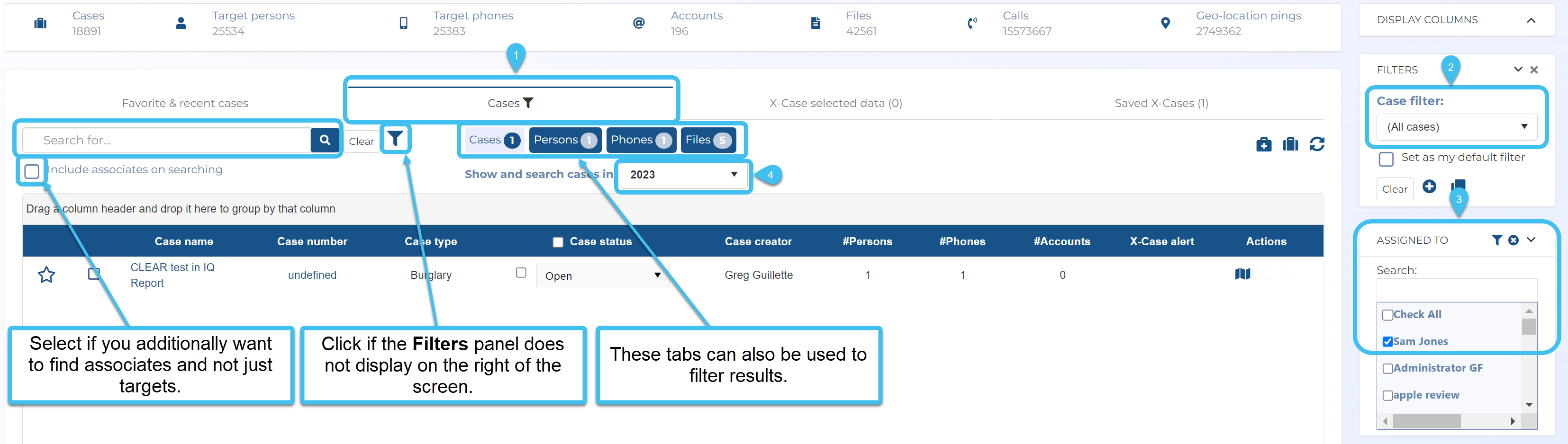This screenshot has height=444, width=1568.
Task: Click the plus icon under Case filter
Action: [x=1429, y=186]
